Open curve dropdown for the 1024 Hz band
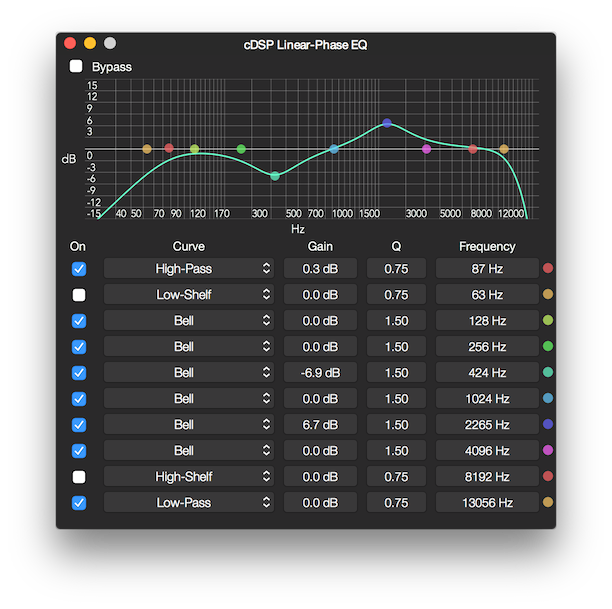 coord(189,399)
